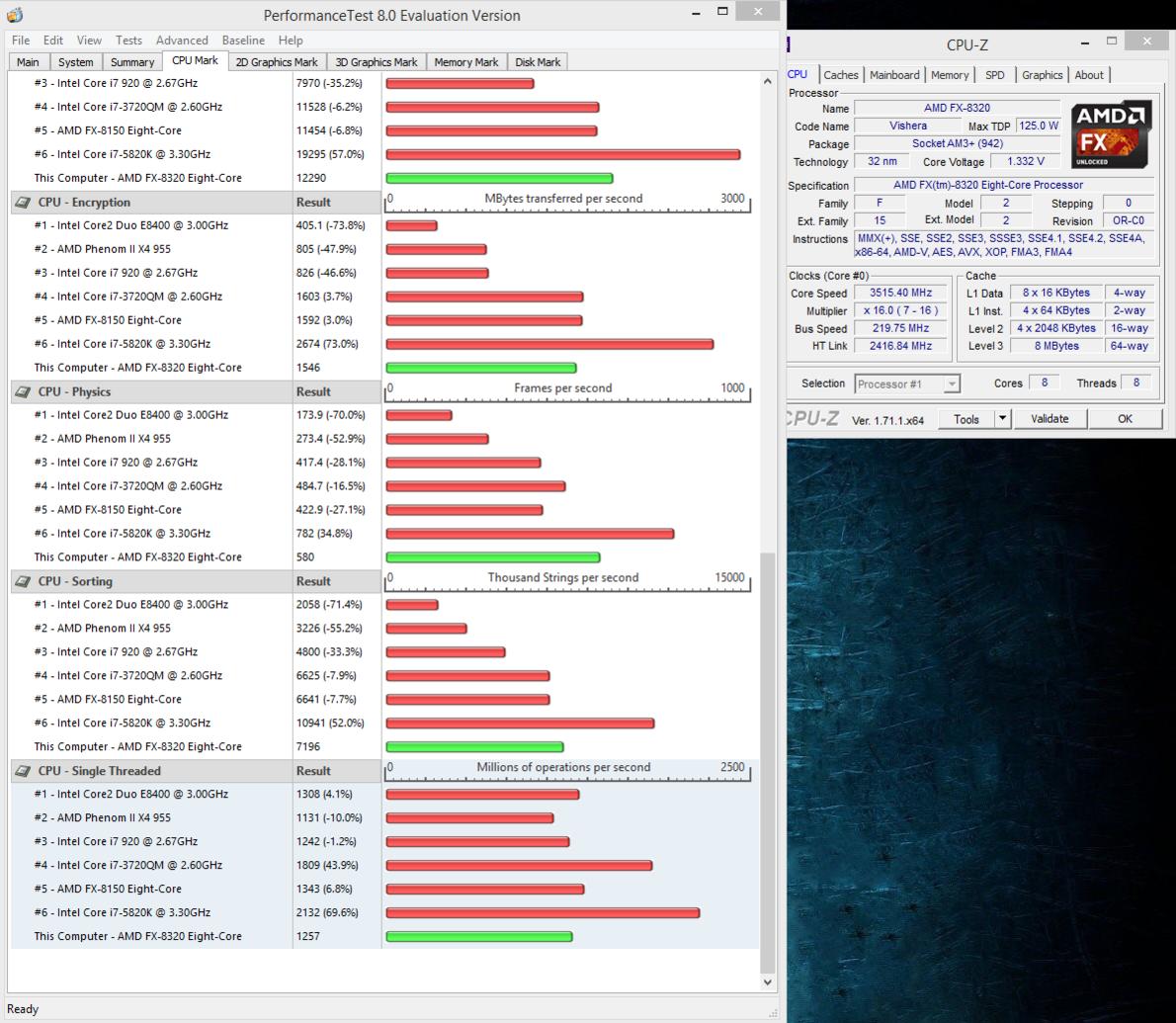Click Single Threaded This Computer green bar
The height and width of the screenshot is (1023, 1176).
[479, 937]
